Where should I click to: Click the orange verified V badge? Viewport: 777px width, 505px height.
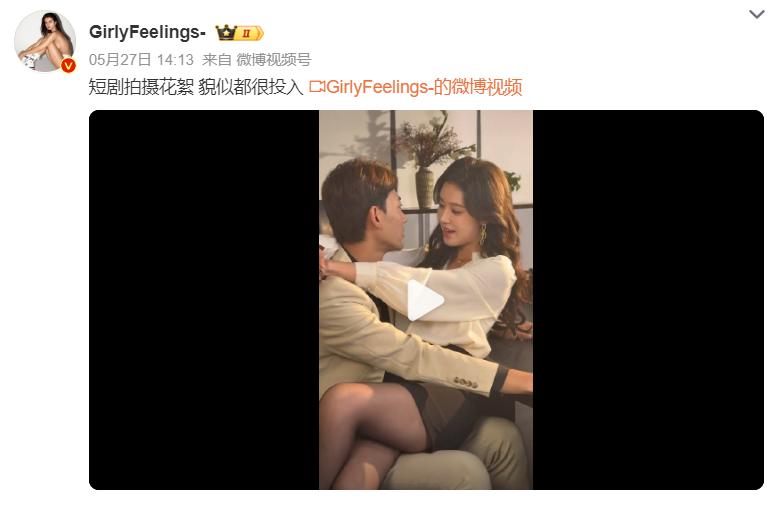[x=68, y=65]
